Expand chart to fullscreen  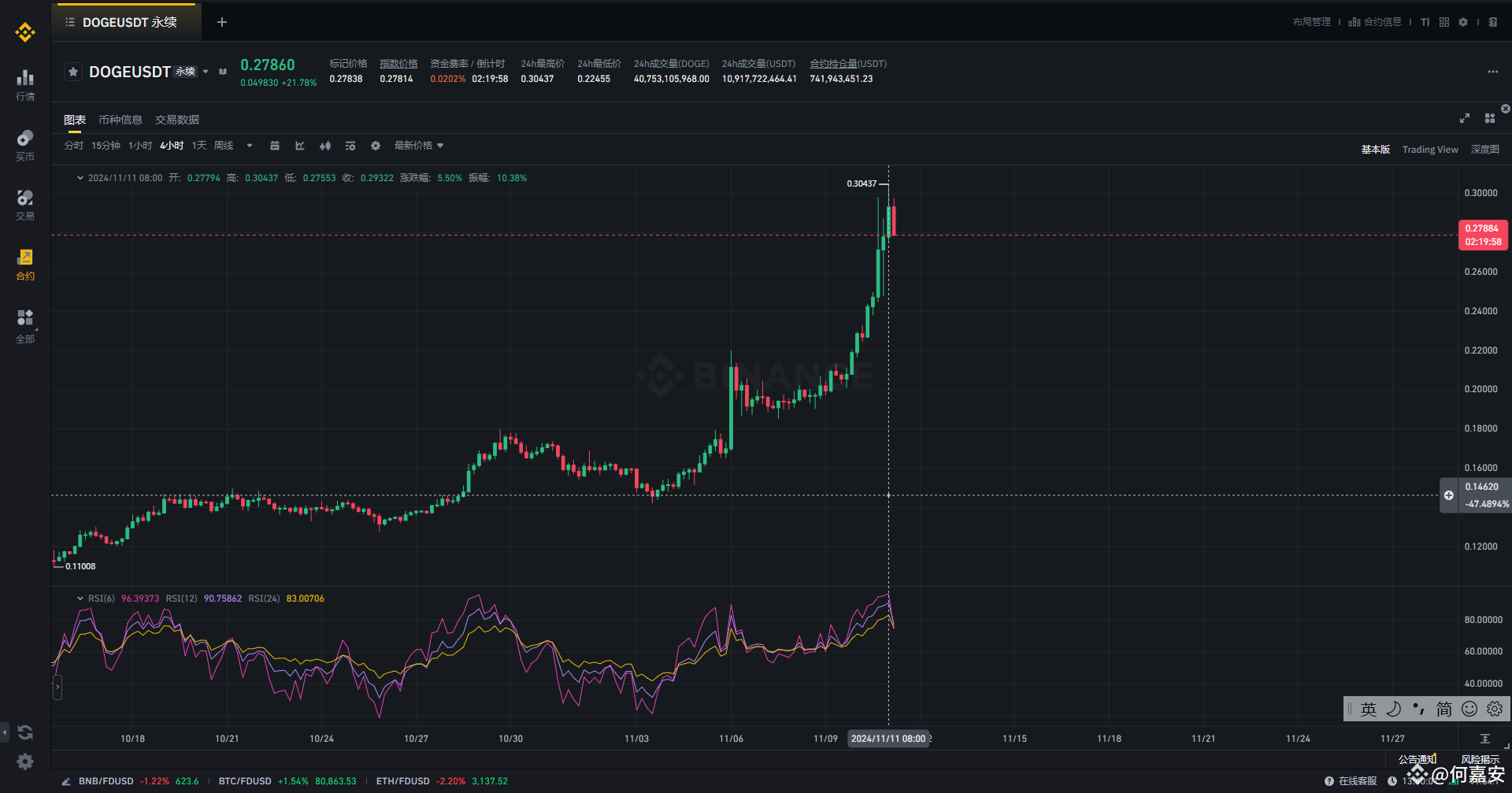pos(1465,118)
